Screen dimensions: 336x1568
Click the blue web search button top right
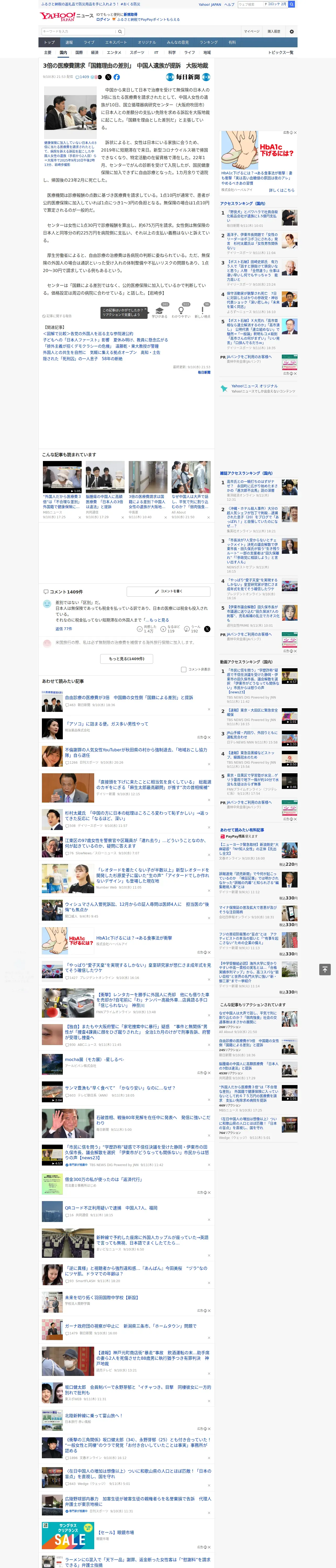(x=292, y=4)
